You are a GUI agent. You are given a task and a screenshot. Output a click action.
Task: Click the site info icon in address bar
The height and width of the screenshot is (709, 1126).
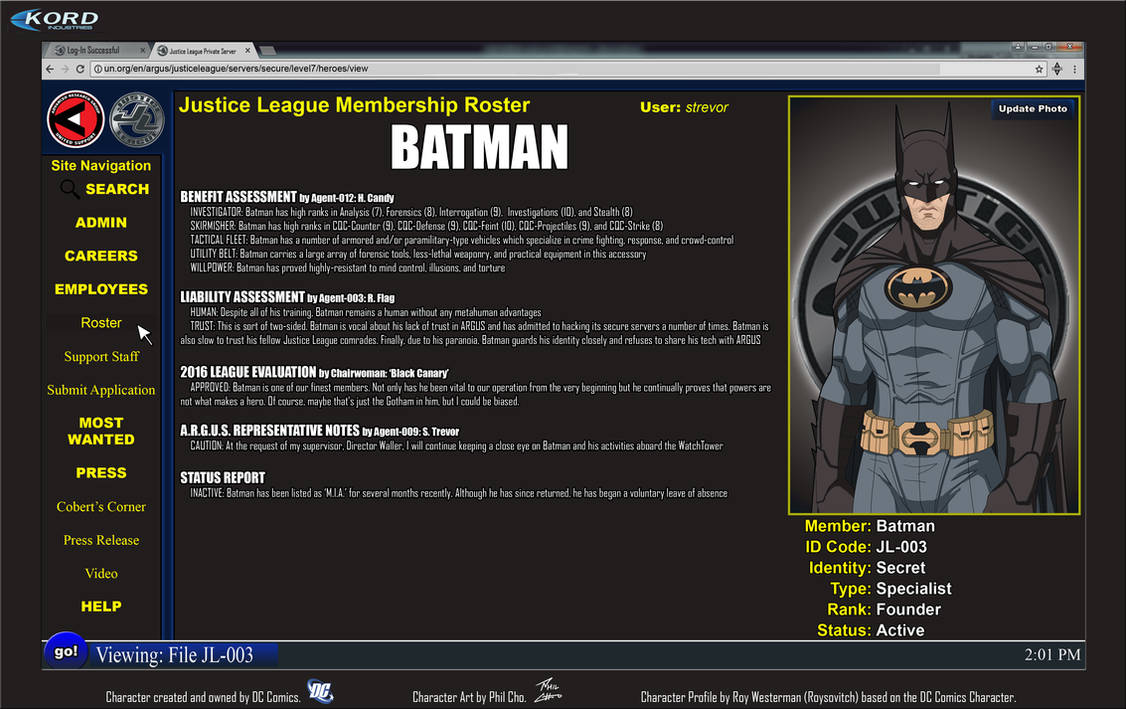coord(97,69)
